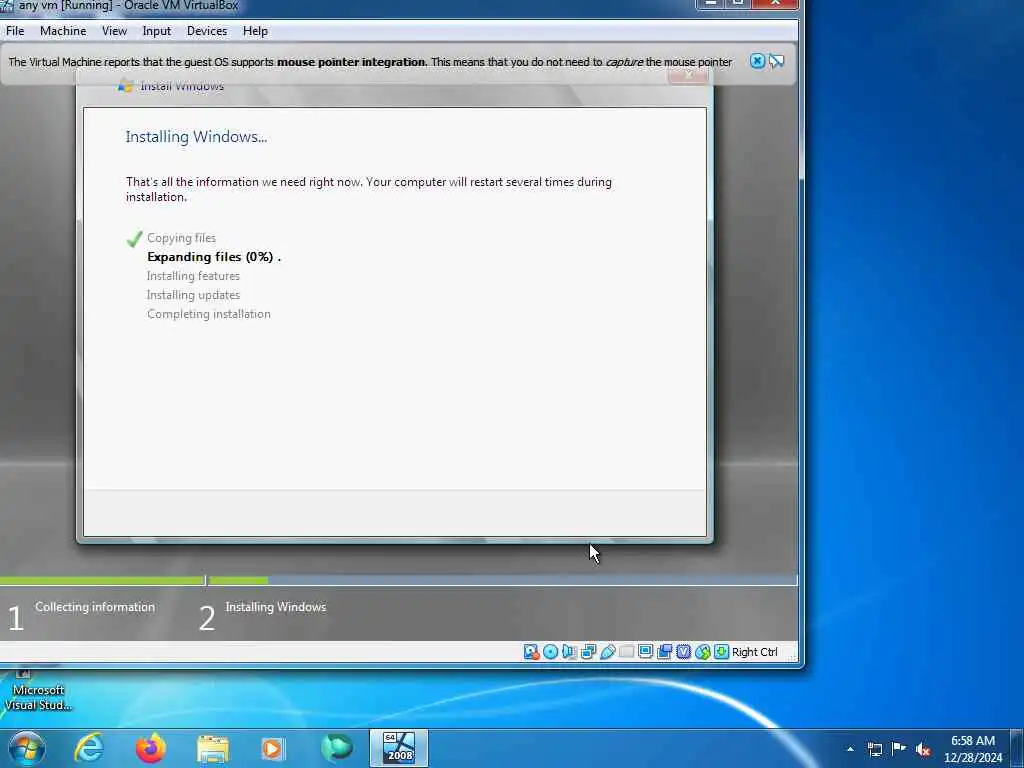Click the shared folders status icon

pyautogui.click(x=626, y=652)
